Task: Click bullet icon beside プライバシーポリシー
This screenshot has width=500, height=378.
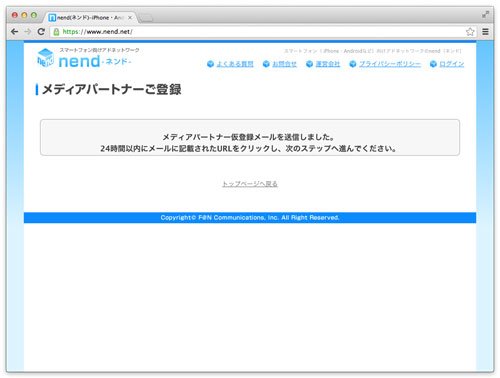Action: pyautogui.click(x=353, y=64)
